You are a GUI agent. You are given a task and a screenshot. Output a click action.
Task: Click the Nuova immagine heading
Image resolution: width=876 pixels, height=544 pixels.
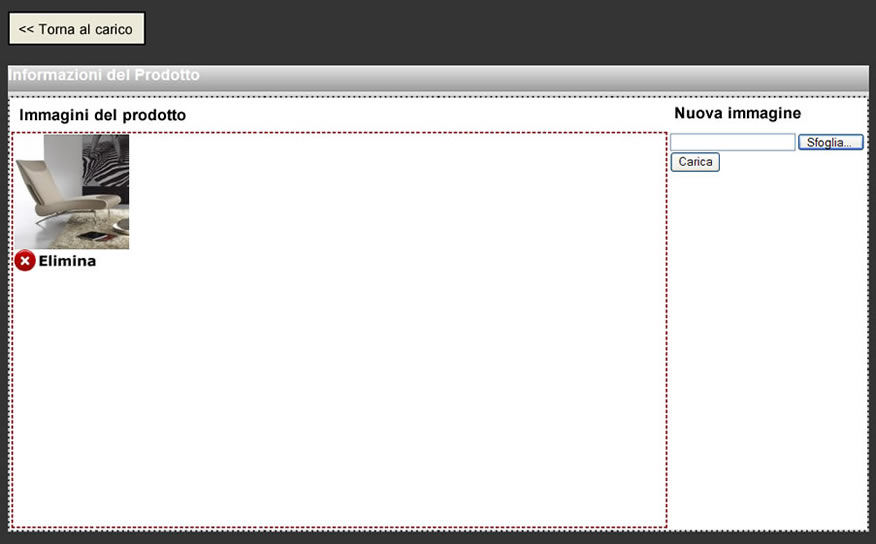pos(737,113)
